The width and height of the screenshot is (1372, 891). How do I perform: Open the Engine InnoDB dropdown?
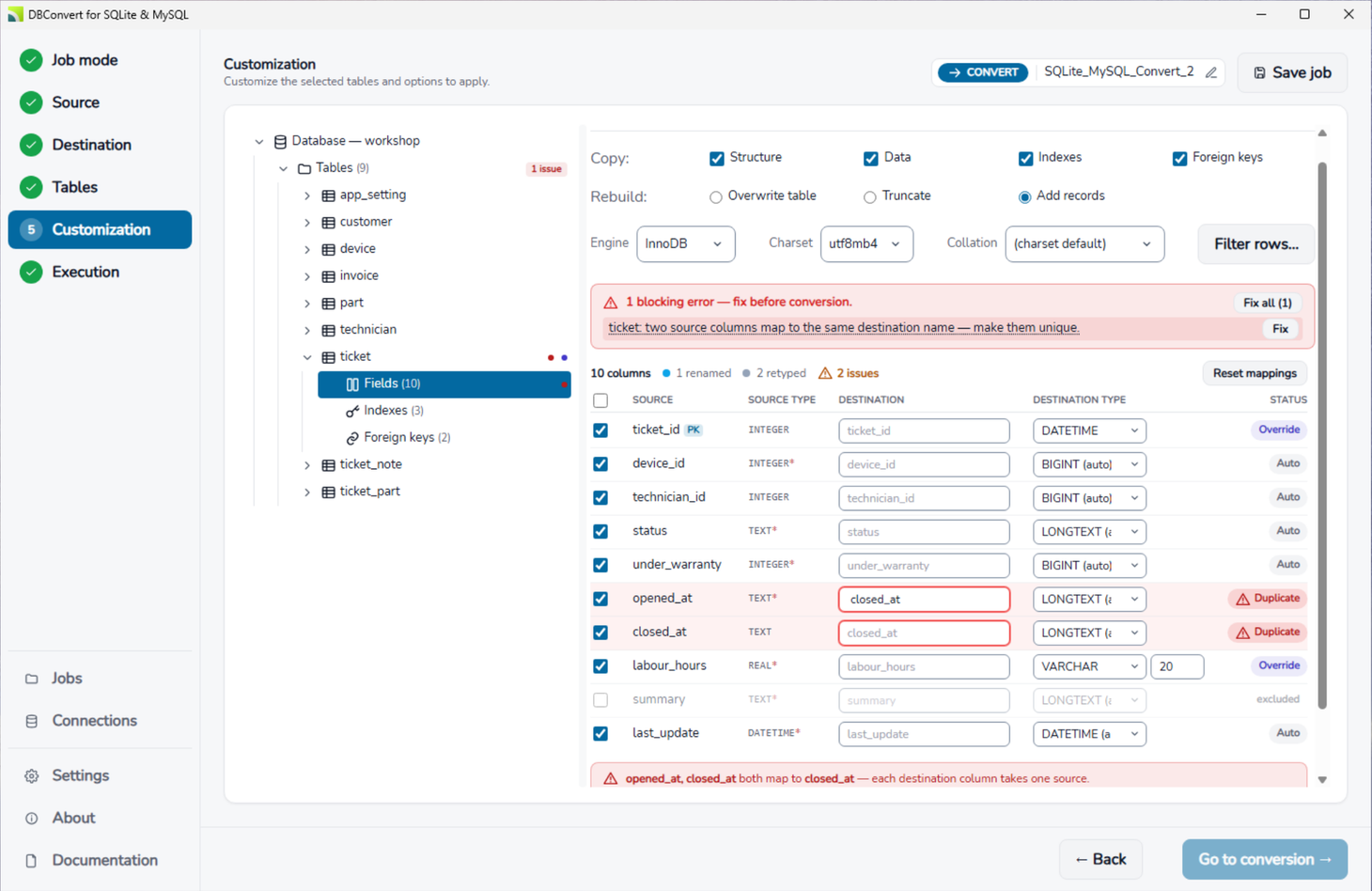pos(686,244)
